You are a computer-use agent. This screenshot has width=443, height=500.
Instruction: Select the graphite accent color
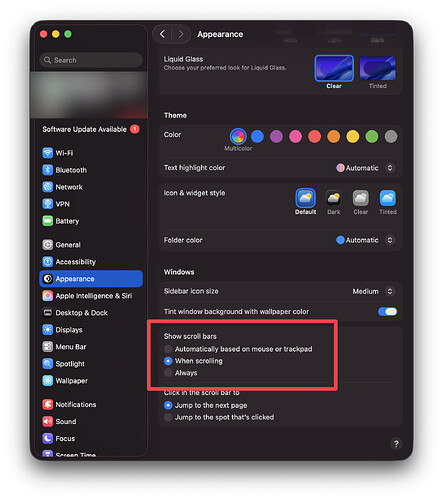pyautogui.click(x=391, y=136)
